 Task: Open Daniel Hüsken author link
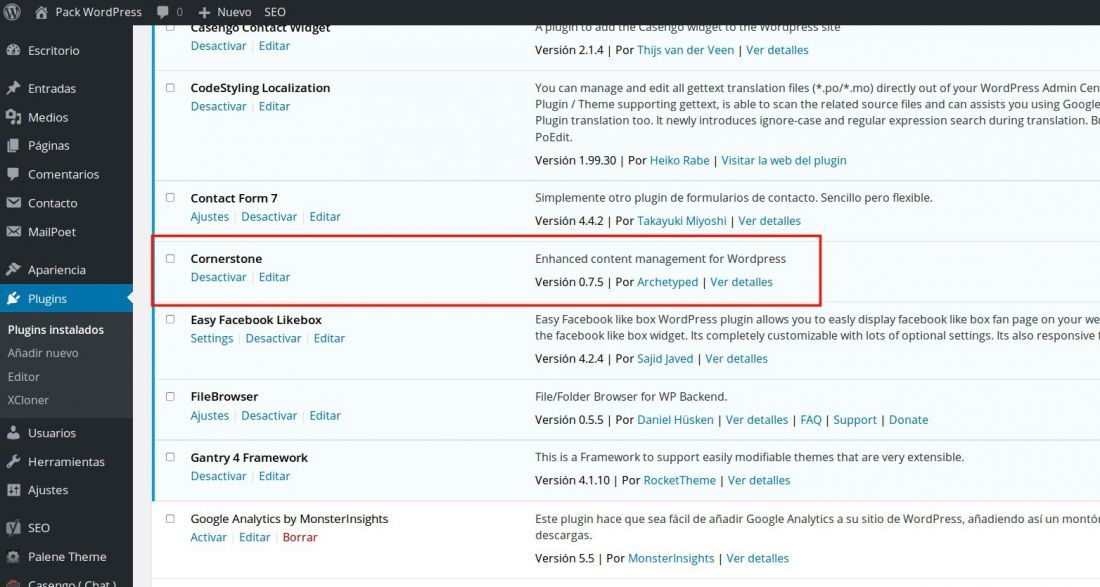(x=675, y=419)
